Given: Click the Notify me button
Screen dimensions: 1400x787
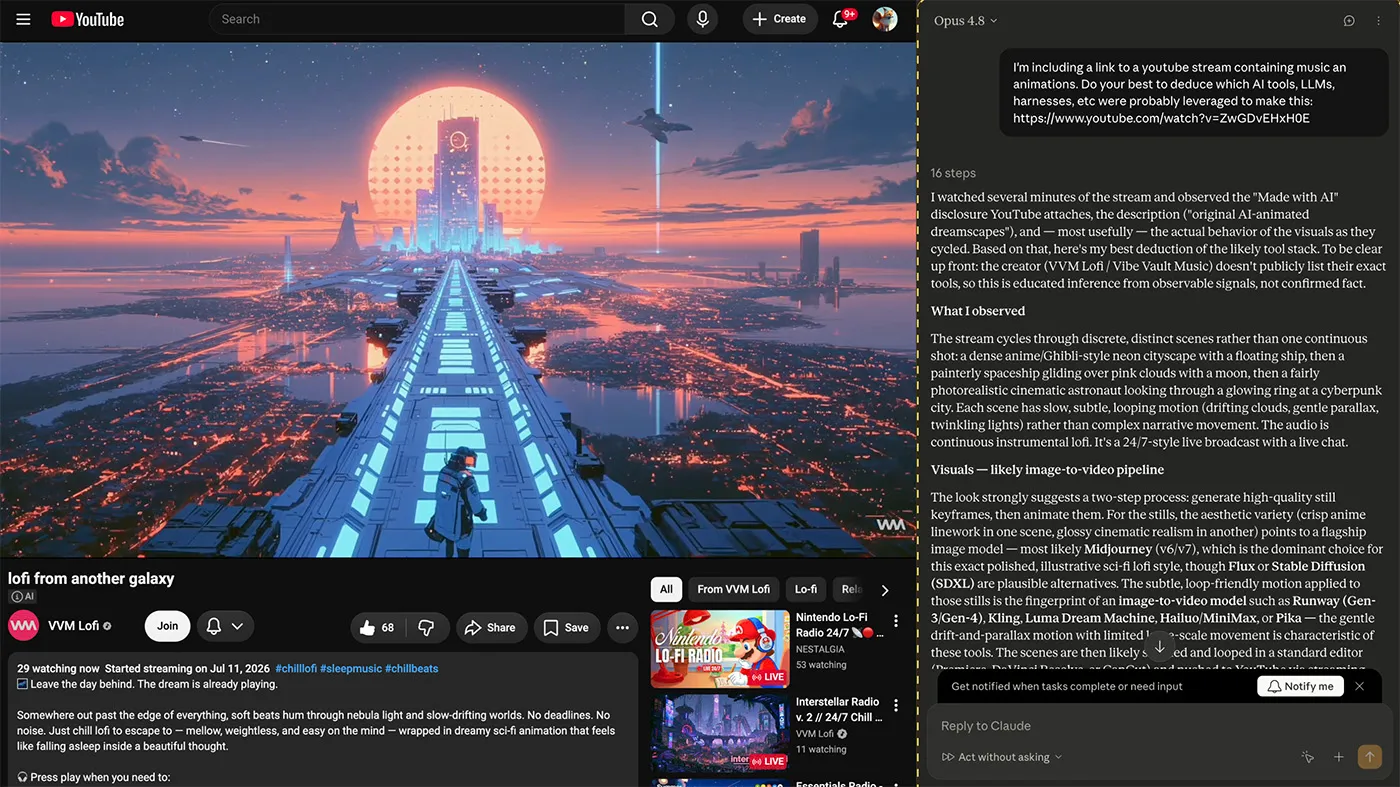Looking at the screenshot, I should pos(1300,686).
